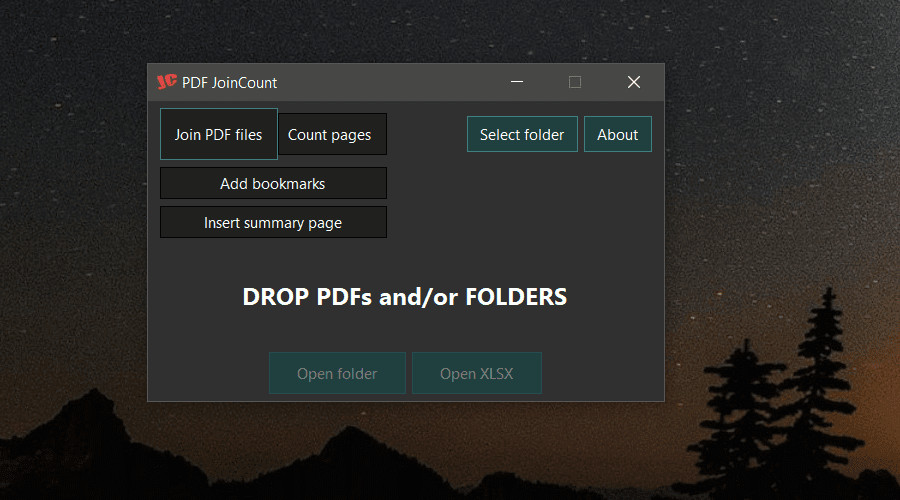This screenshot has width=900, height=500.
Task: Maximize the PDF JoinCount window
Action: pos(575,82)
